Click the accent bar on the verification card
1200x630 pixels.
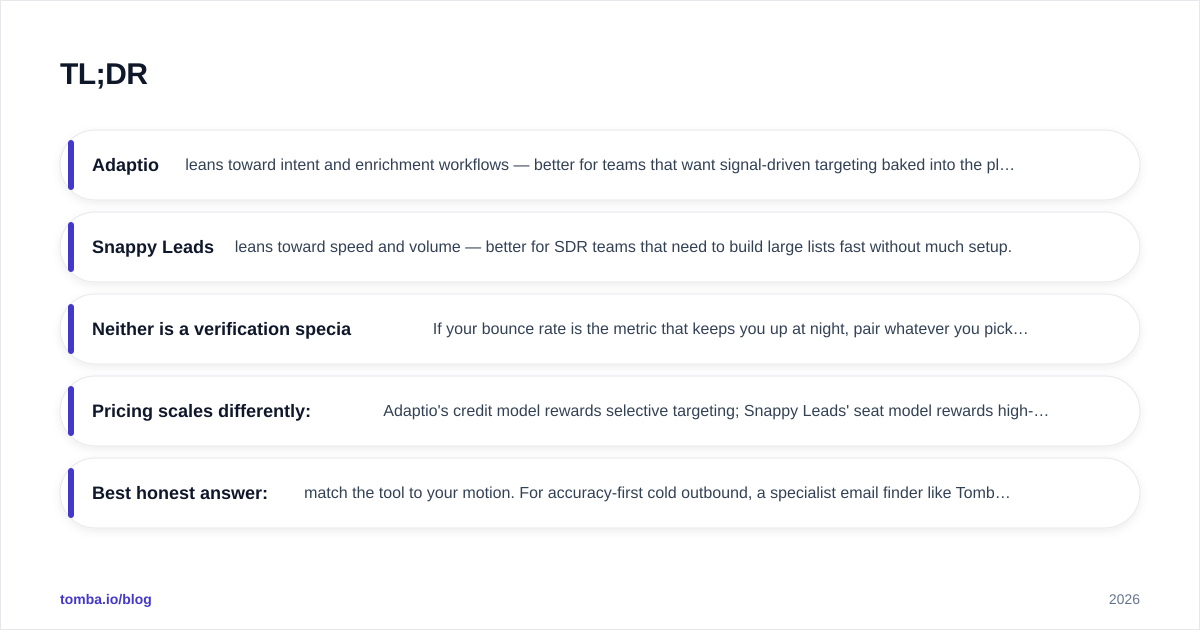coord(71,329)
